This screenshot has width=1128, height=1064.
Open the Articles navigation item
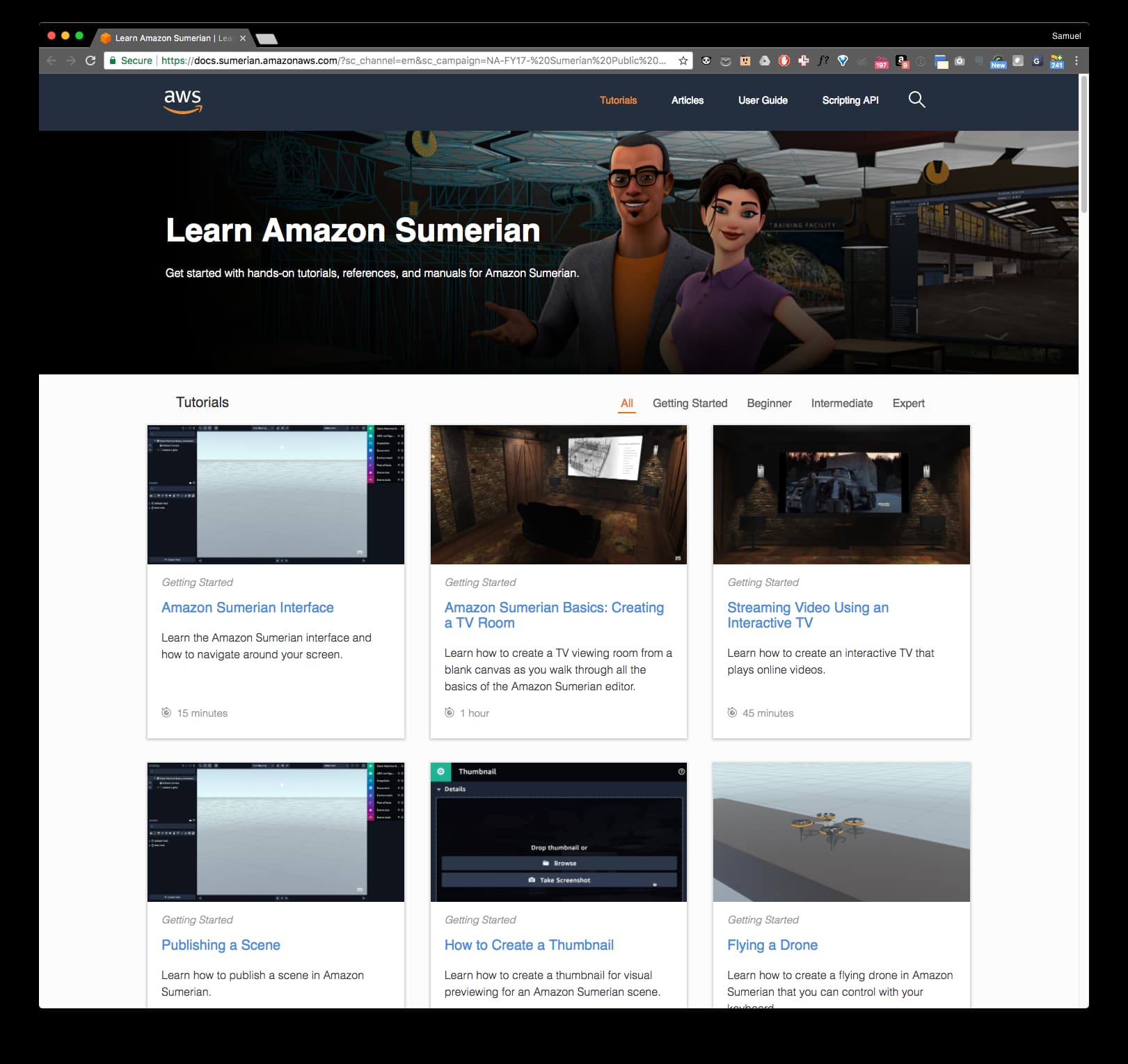pyautogui.click(x=687, y=100)
